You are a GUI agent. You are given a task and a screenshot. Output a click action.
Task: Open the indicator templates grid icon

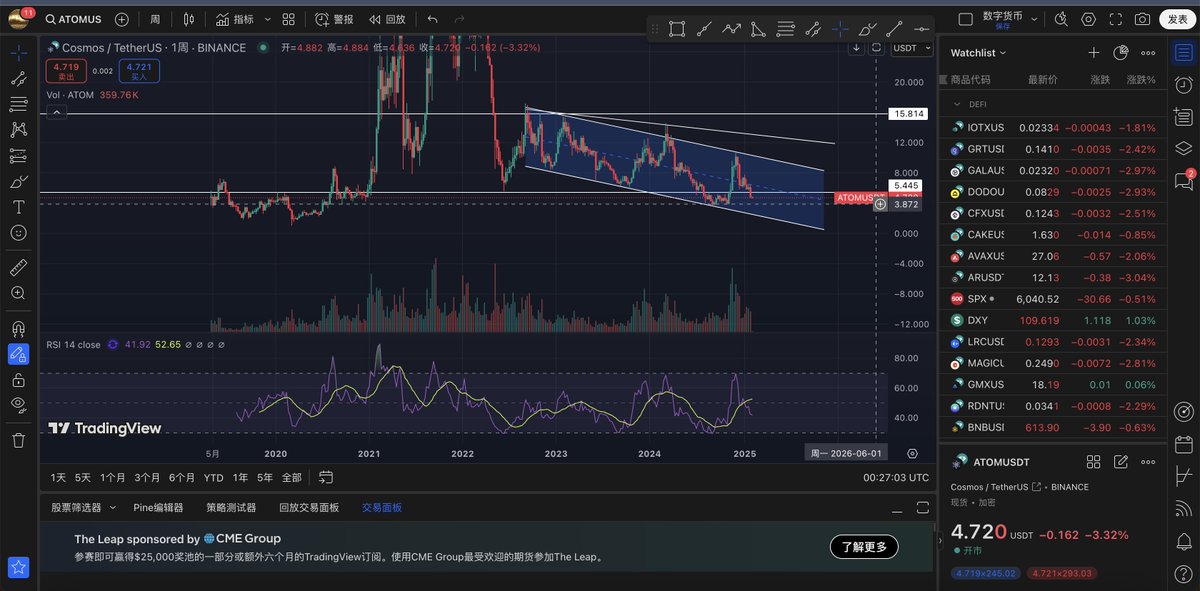click(288, 19)
